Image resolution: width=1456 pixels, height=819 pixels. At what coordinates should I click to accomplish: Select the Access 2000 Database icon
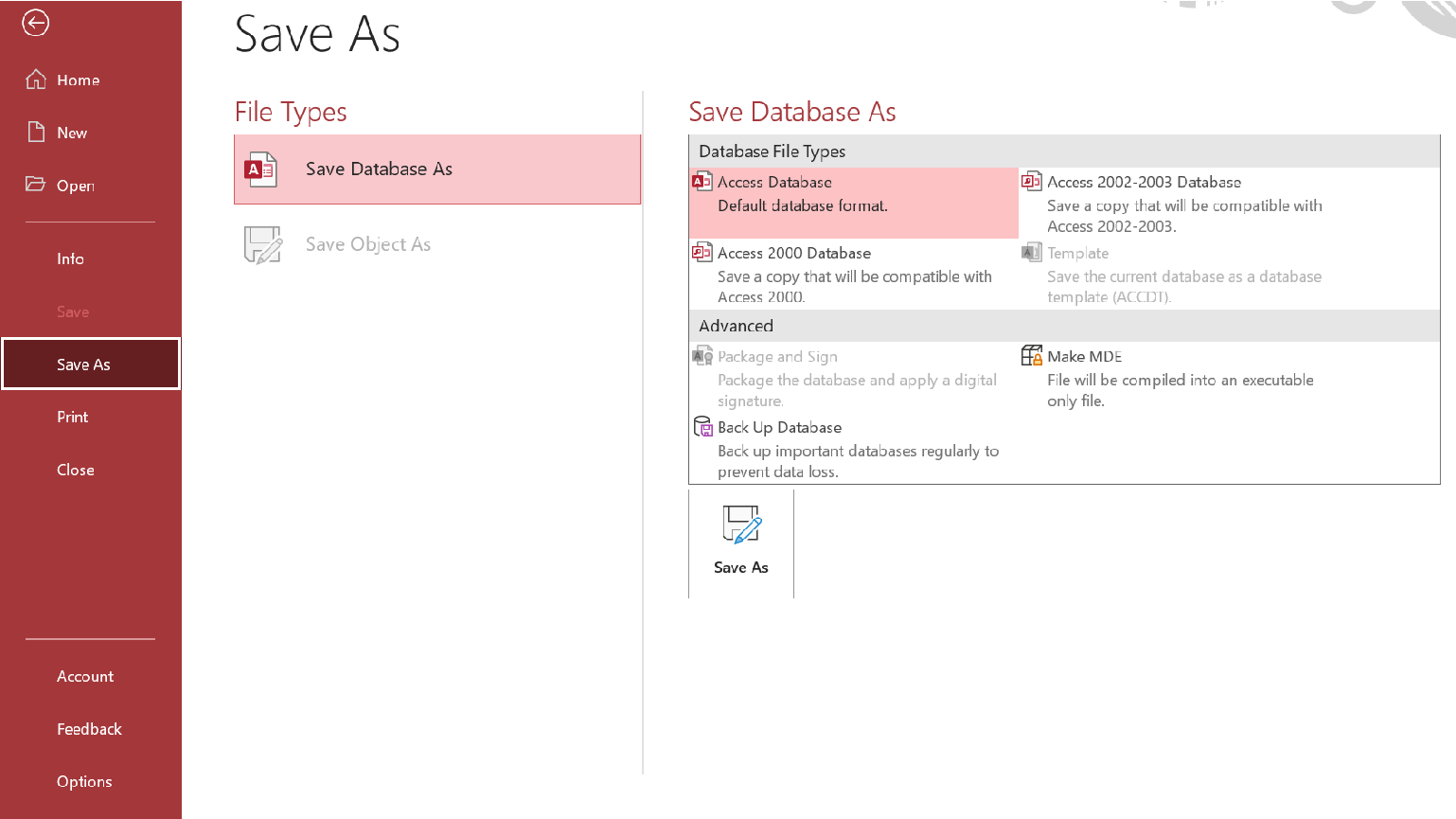point(701,252)
